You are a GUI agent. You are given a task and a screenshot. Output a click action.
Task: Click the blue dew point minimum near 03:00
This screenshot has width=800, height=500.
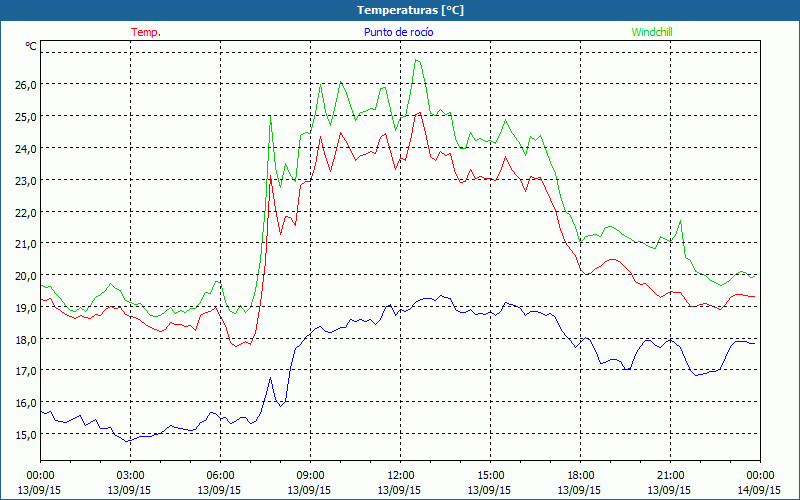click(127, 441)
